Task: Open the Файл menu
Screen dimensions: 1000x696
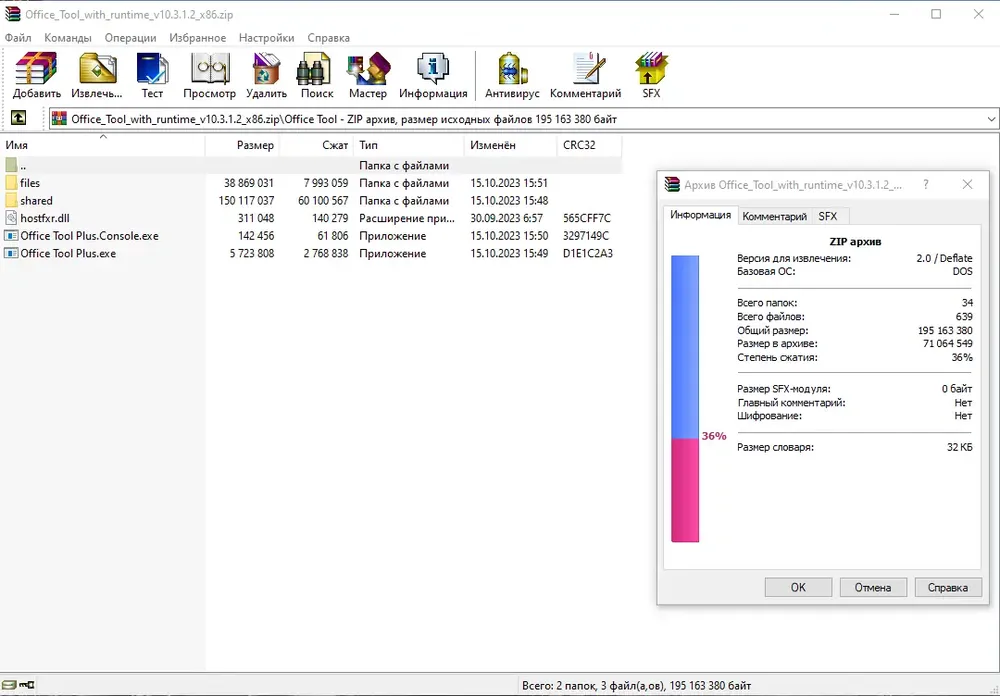Action: [18, 38]
